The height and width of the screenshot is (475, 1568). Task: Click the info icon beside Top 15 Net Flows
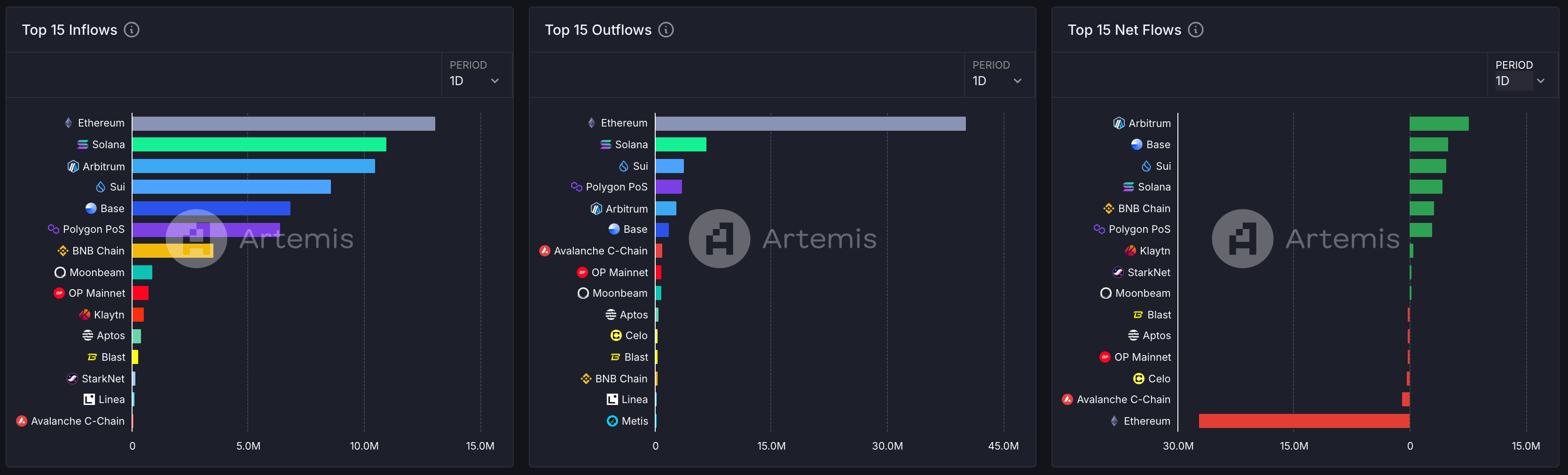[1195, 30]
